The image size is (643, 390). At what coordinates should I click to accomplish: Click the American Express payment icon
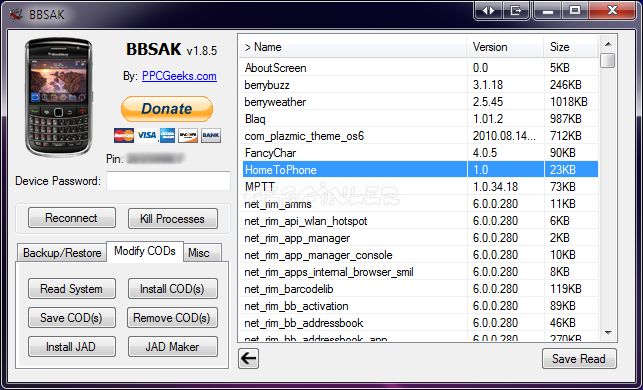click(x=167, y=135)
